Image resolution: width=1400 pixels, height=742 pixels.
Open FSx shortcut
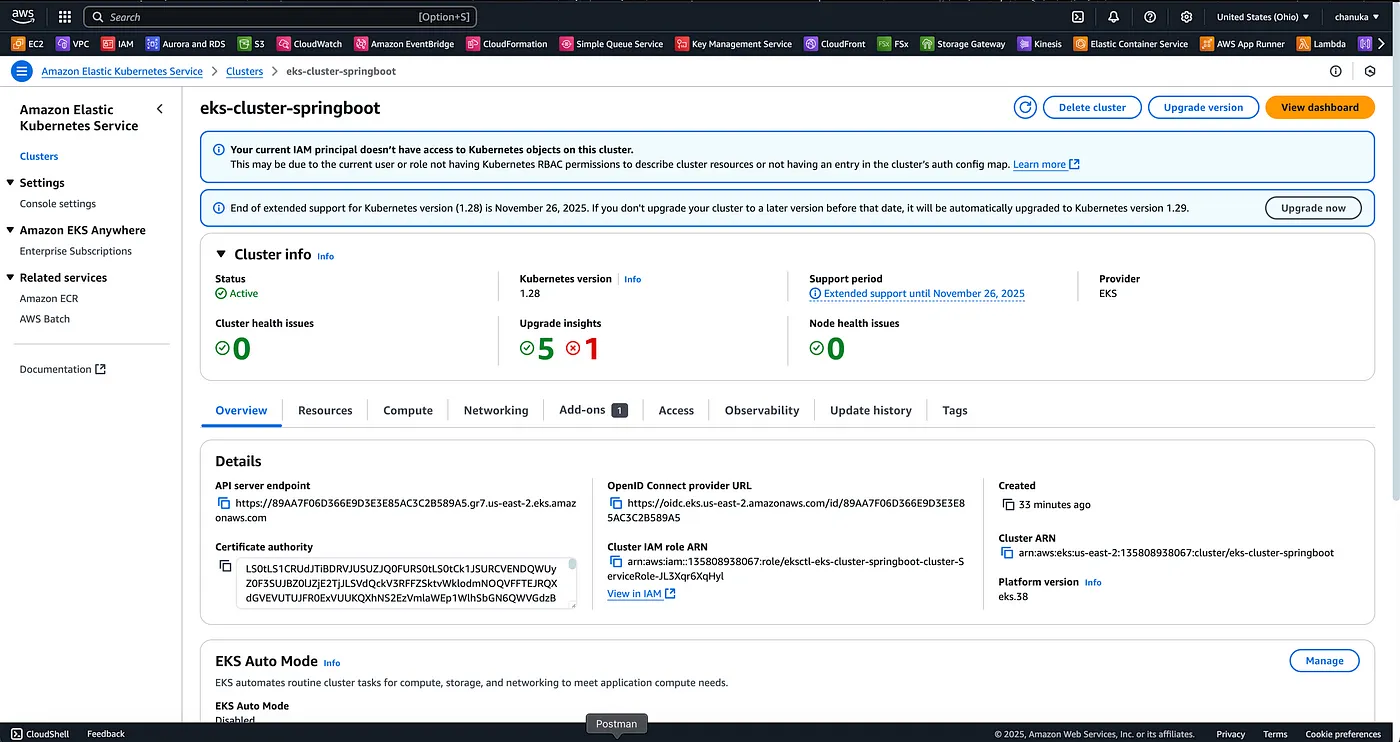tap(893, 44)
